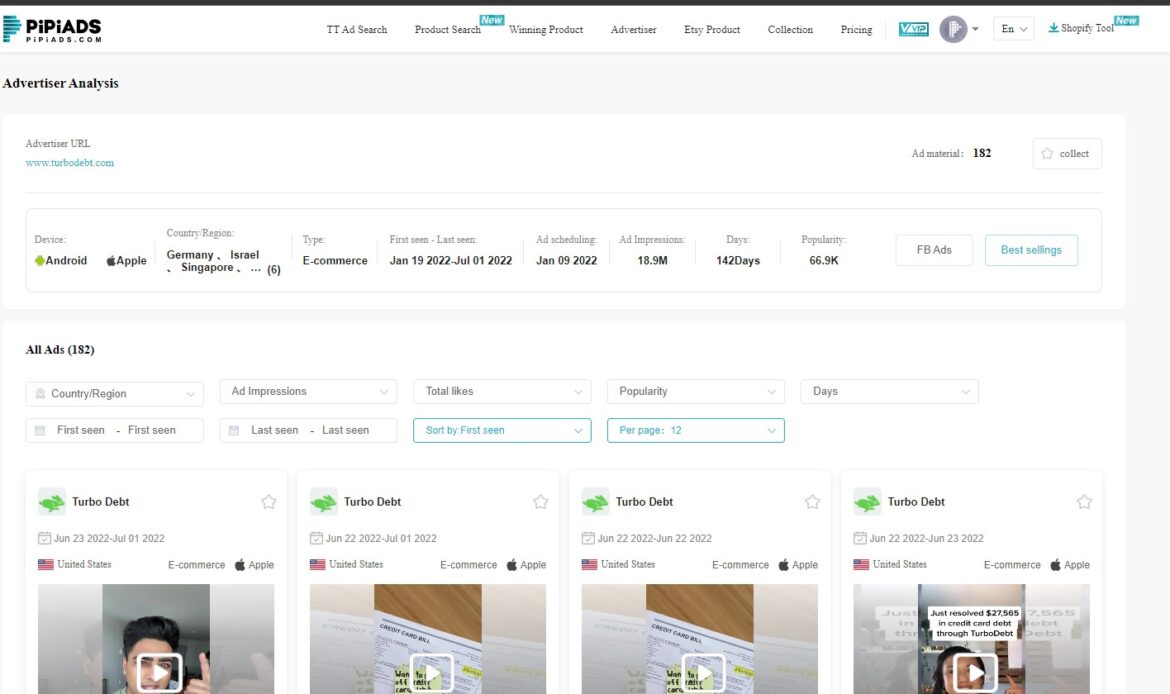The height and width of the screenshot is (694, 1170).
Task: Click the US flag on the Jun 22-Jun 23 card
Action: tap(860, 565)
